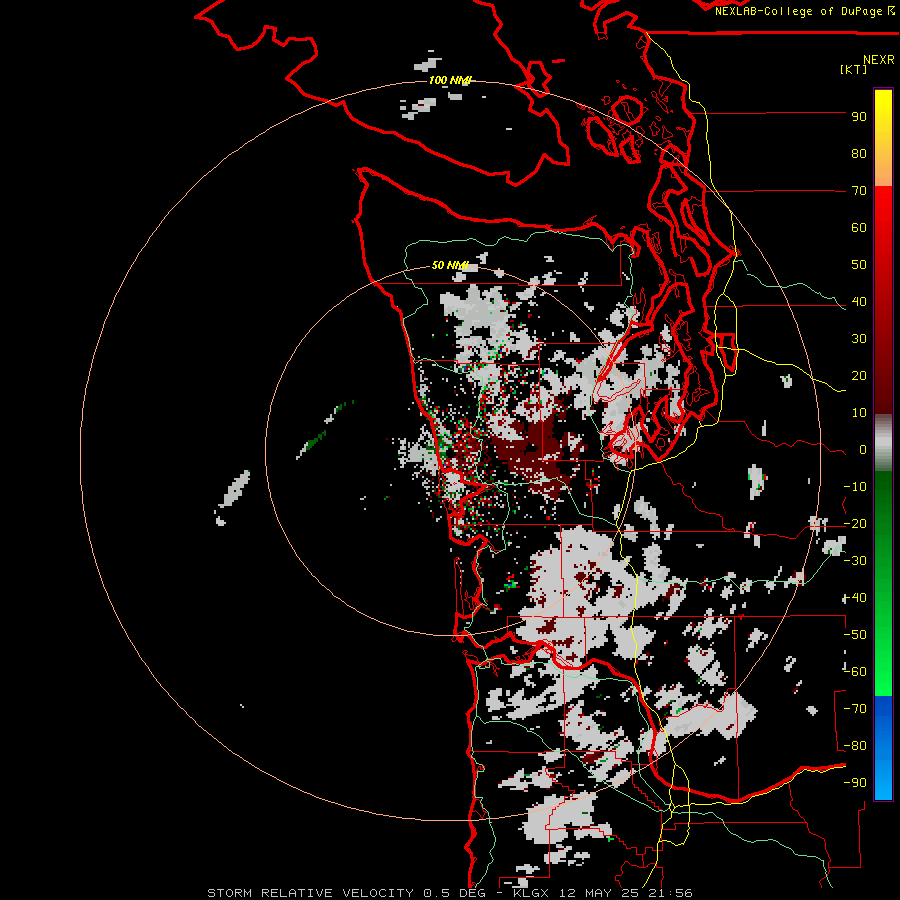This screenshot has width=900, height=900.
Task: Click the NEXLAB-College of DuPage watermark text
Action: click(x=804, y=11)
